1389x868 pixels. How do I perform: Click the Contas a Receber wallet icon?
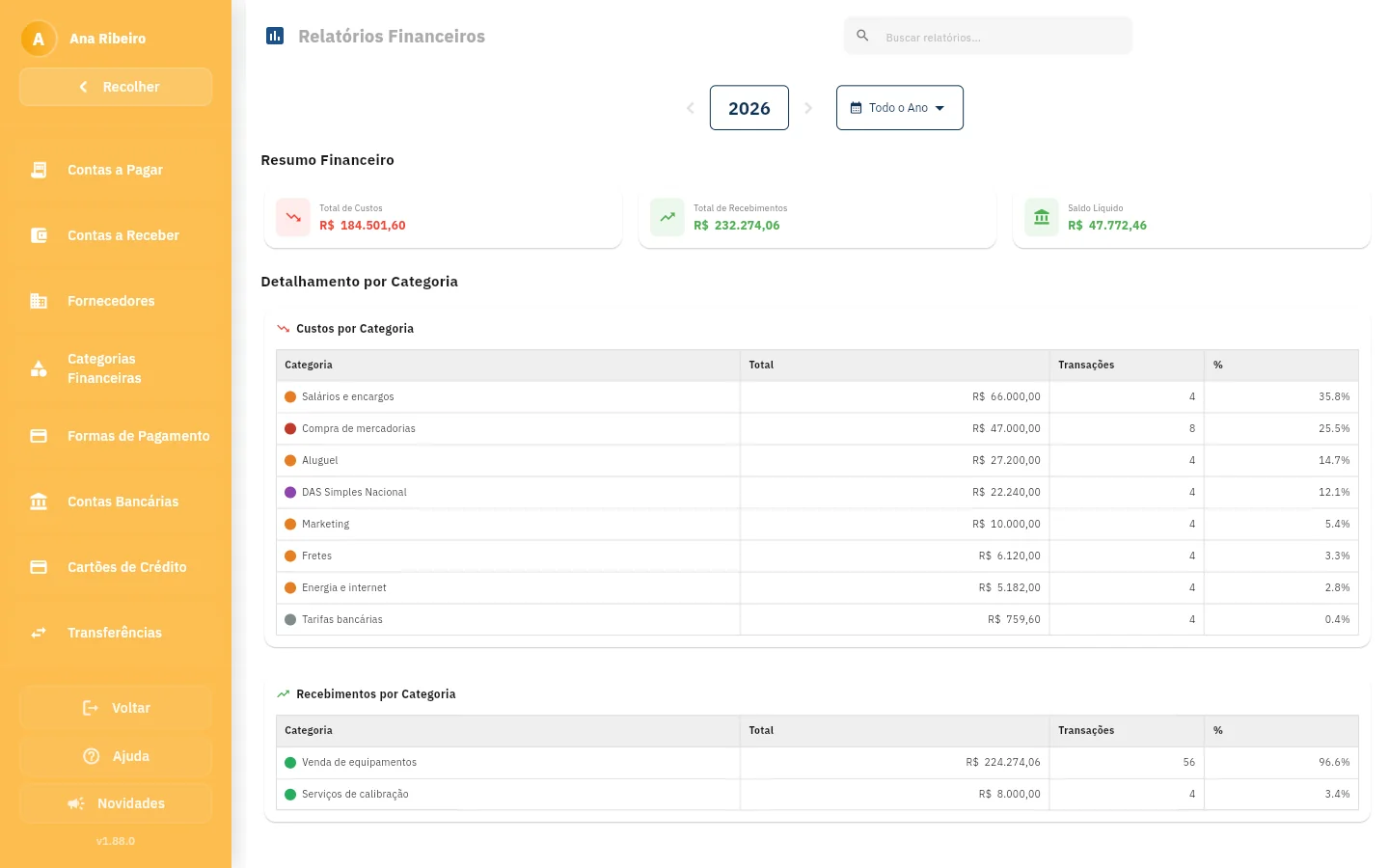(39, 235)
